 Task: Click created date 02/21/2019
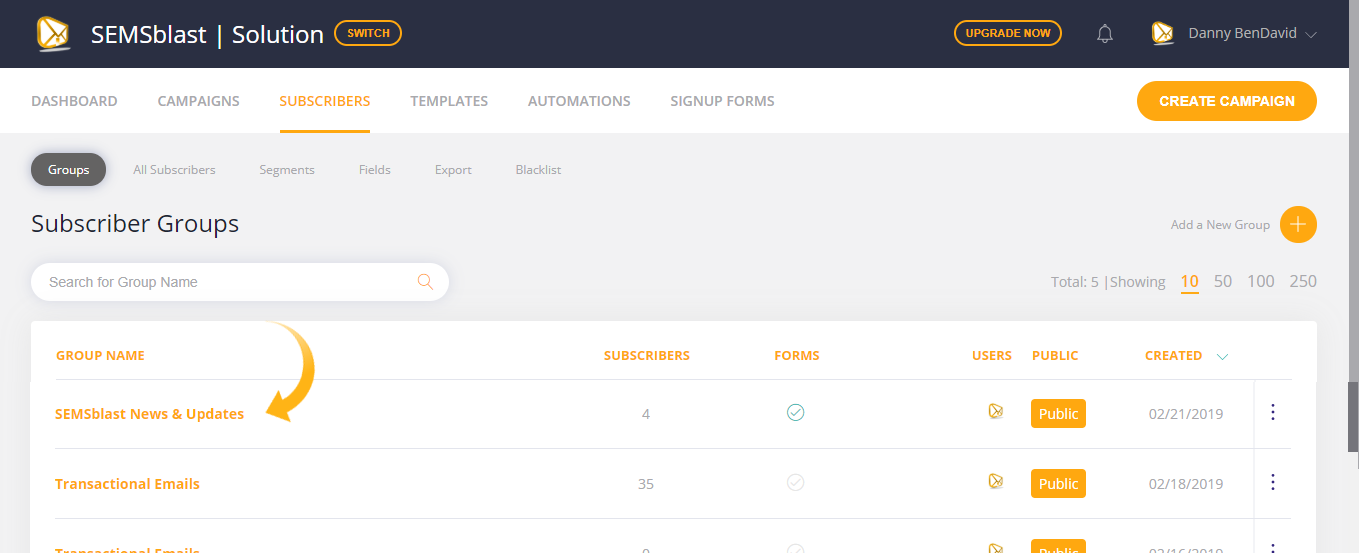1186,414
